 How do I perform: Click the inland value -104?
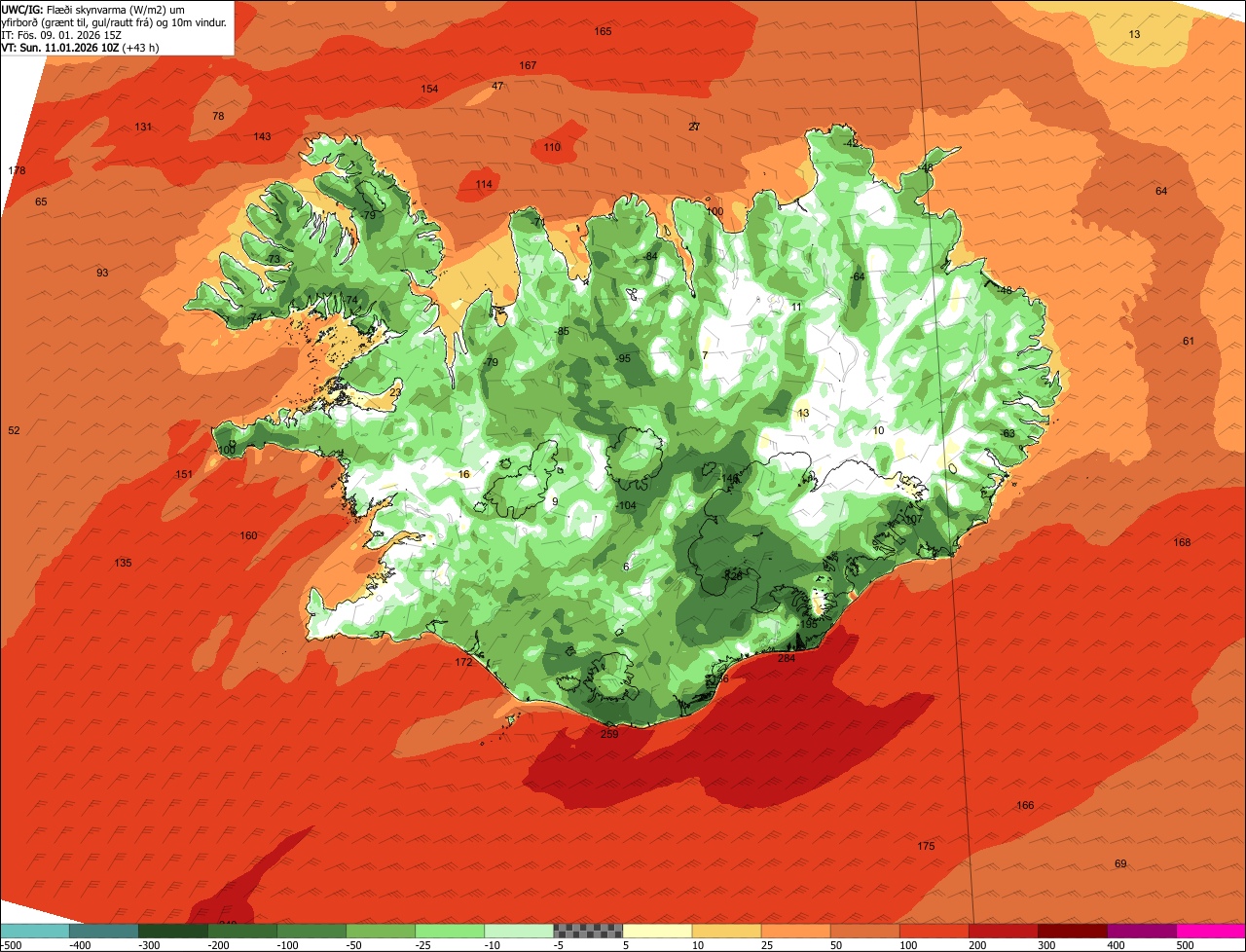coord(626,505)
